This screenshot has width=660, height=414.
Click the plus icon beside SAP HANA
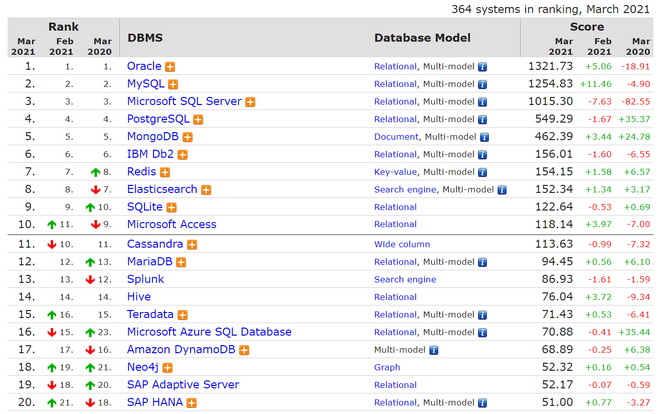pos(192,403)
